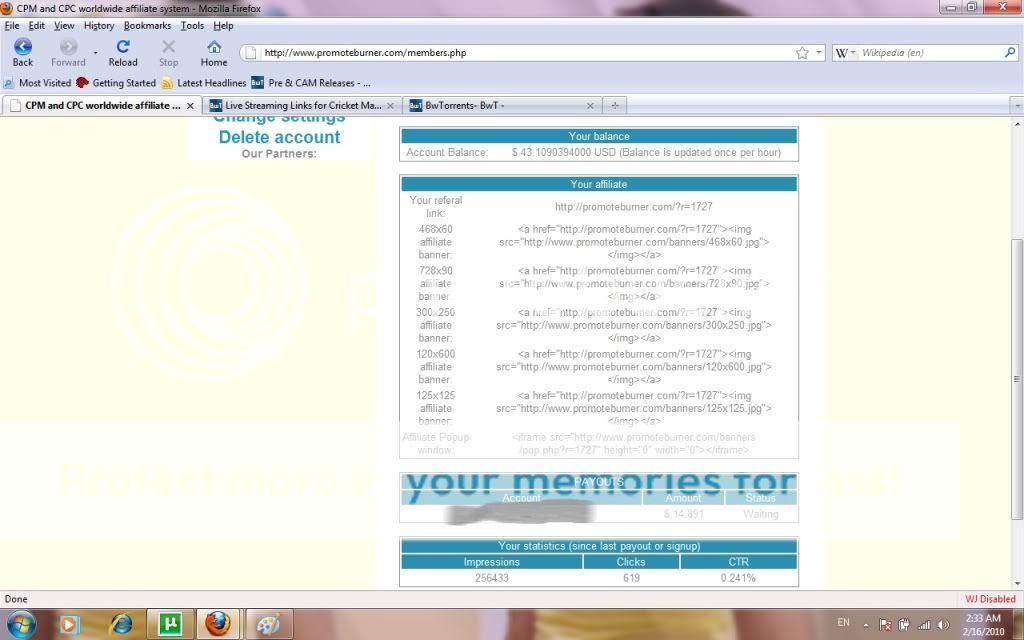
Task: Open the Help menu
Action: pos(223,25)
